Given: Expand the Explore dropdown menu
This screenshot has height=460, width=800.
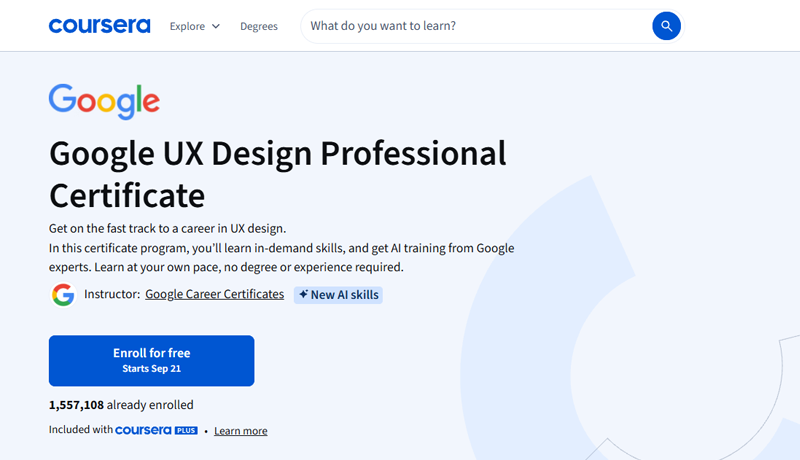Looking at the screenshot, I should (195, 26).
